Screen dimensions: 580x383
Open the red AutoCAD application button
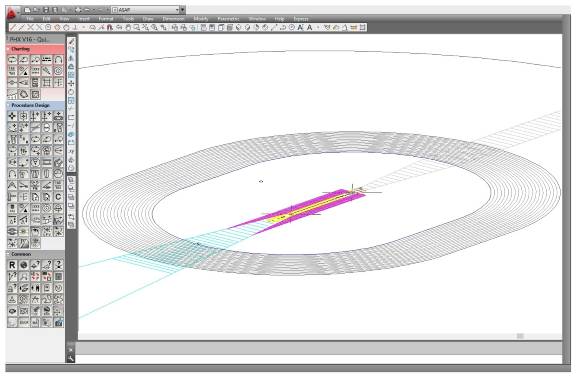pyautogui.click(x=13, y=13)
